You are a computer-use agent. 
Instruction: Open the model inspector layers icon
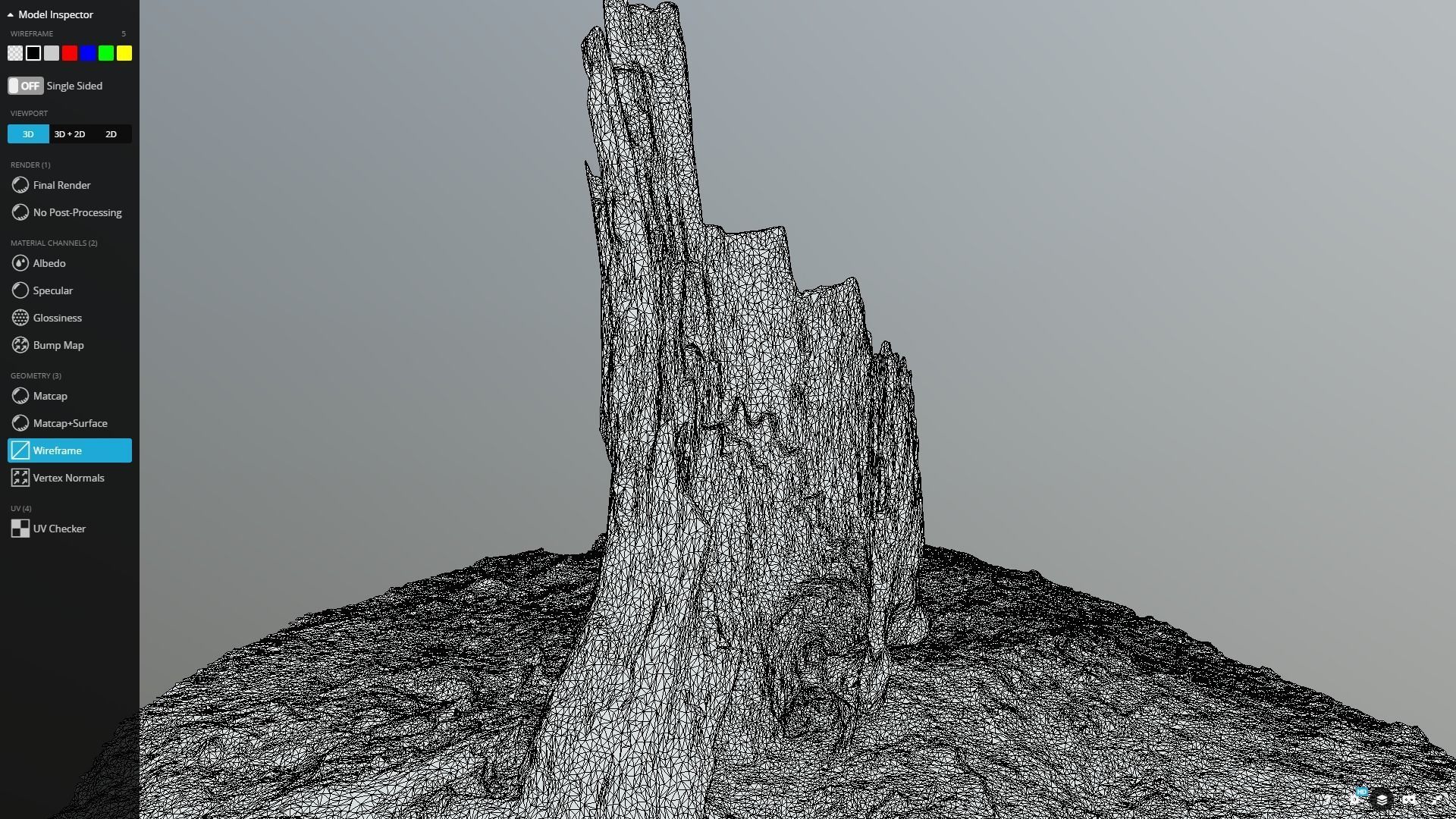1382,800
